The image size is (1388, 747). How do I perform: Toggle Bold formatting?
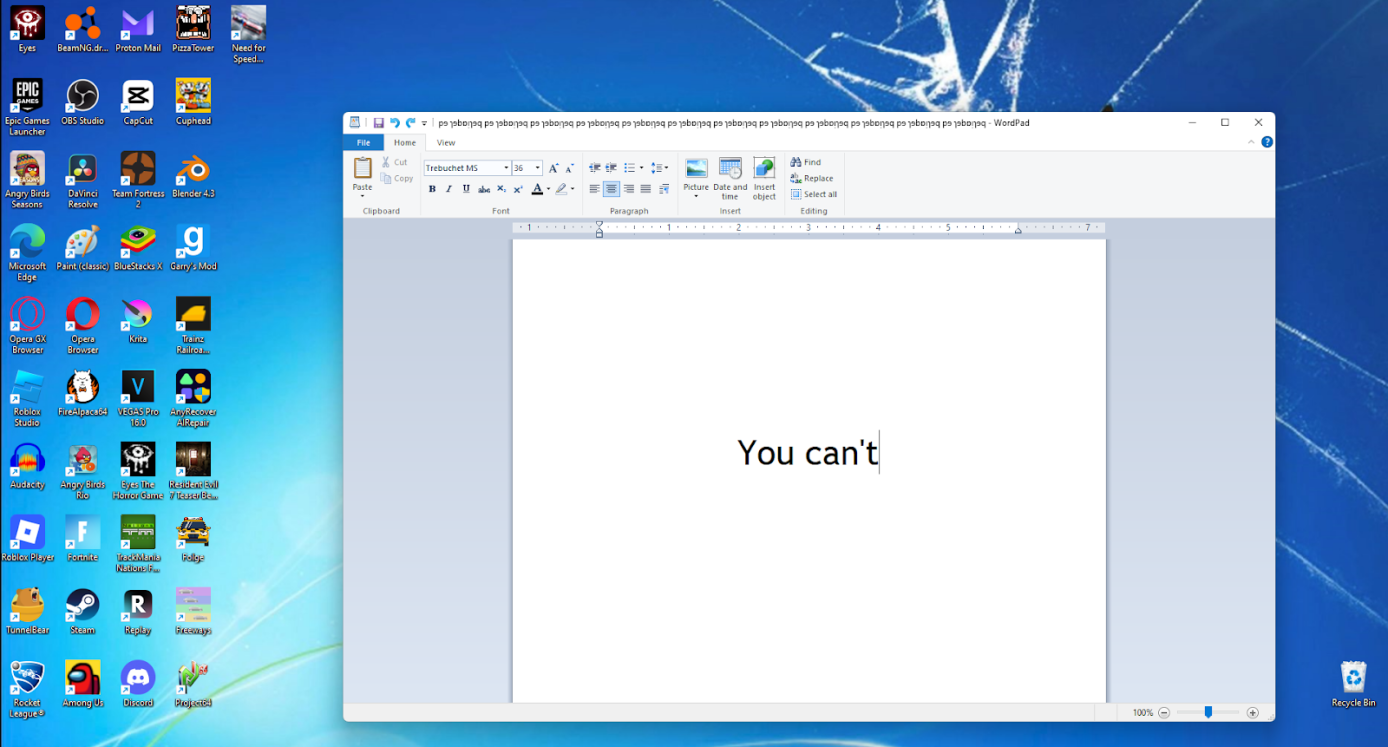coord(432,189)
